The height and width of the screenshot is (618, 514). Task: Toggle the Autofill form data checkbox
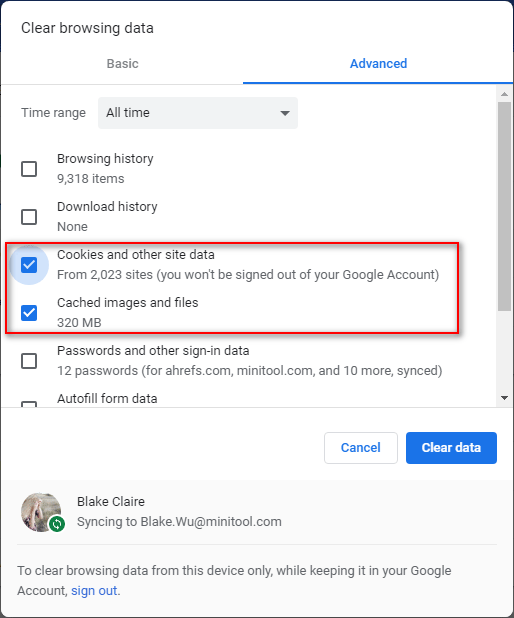[29, 404]
